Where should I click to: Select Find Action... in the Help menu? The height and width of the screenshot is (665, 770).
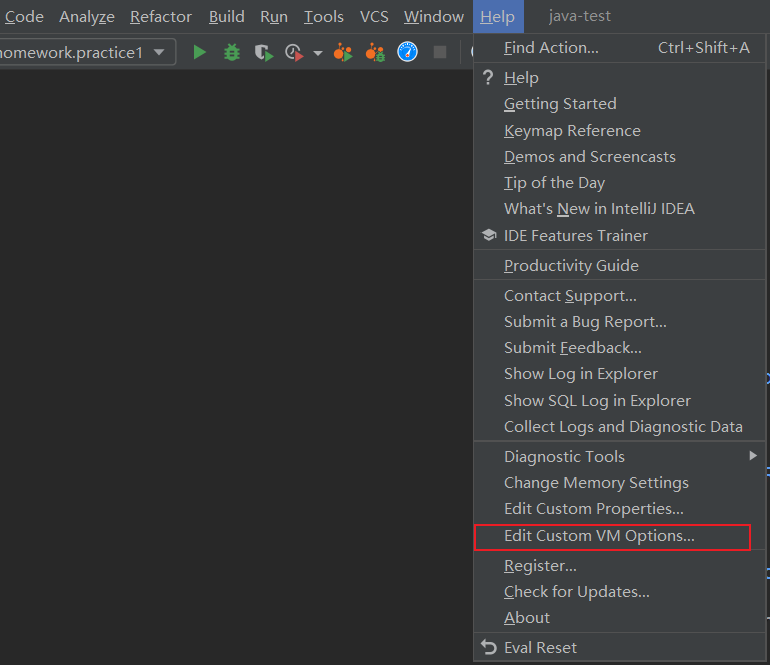point(619,48)
